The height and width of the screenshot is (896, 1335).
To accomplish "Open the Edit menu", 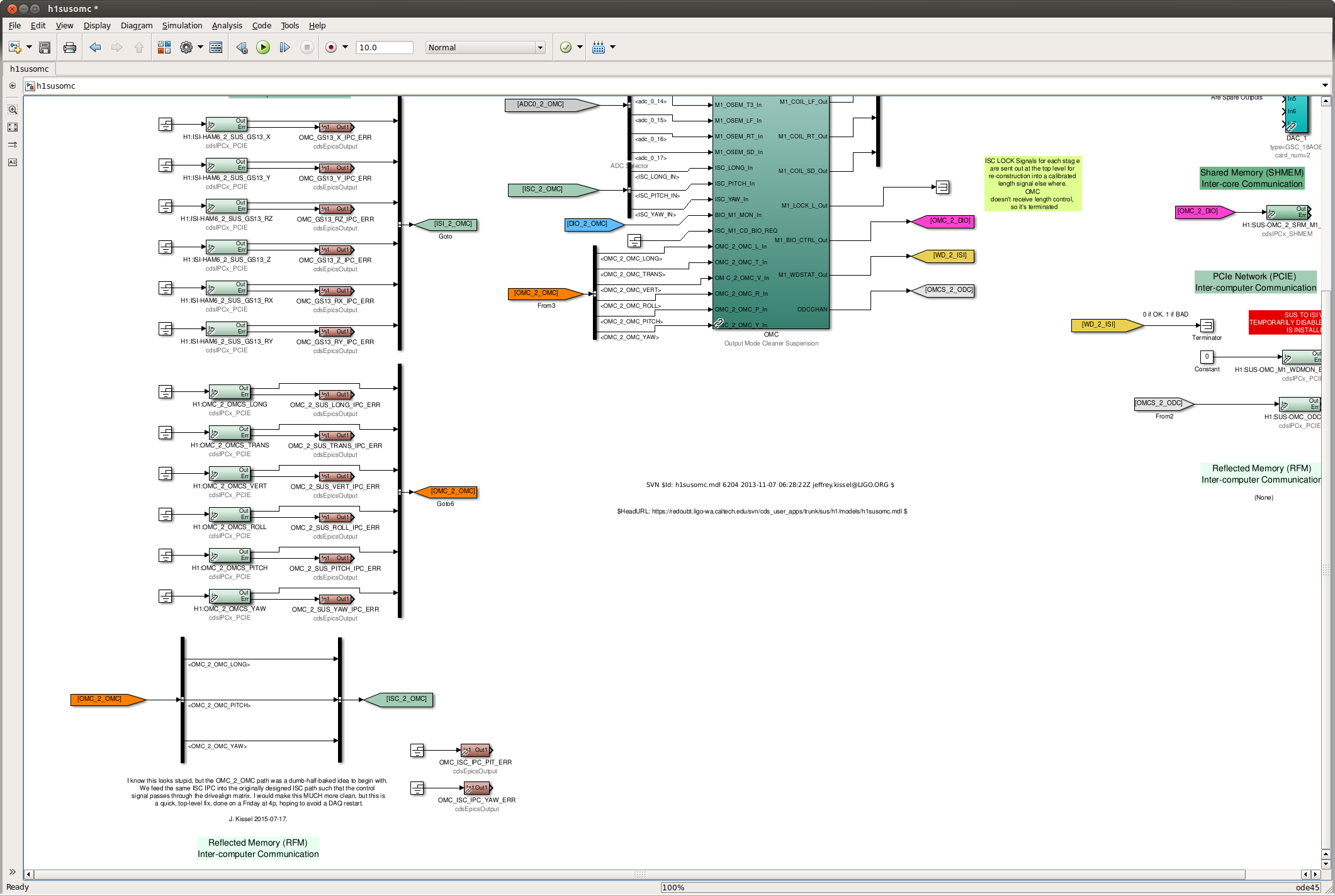I will tap(38, 26).
